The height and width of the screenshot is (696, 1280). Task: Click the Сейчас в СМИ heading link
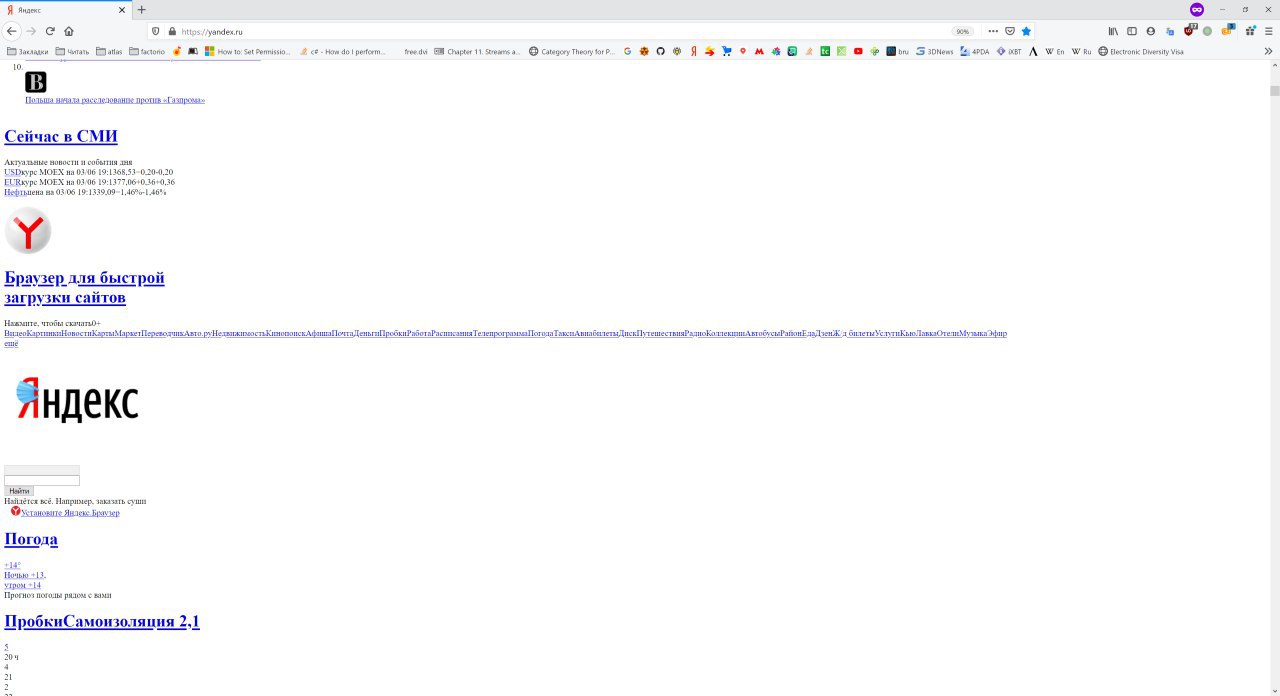click(61, 136)
